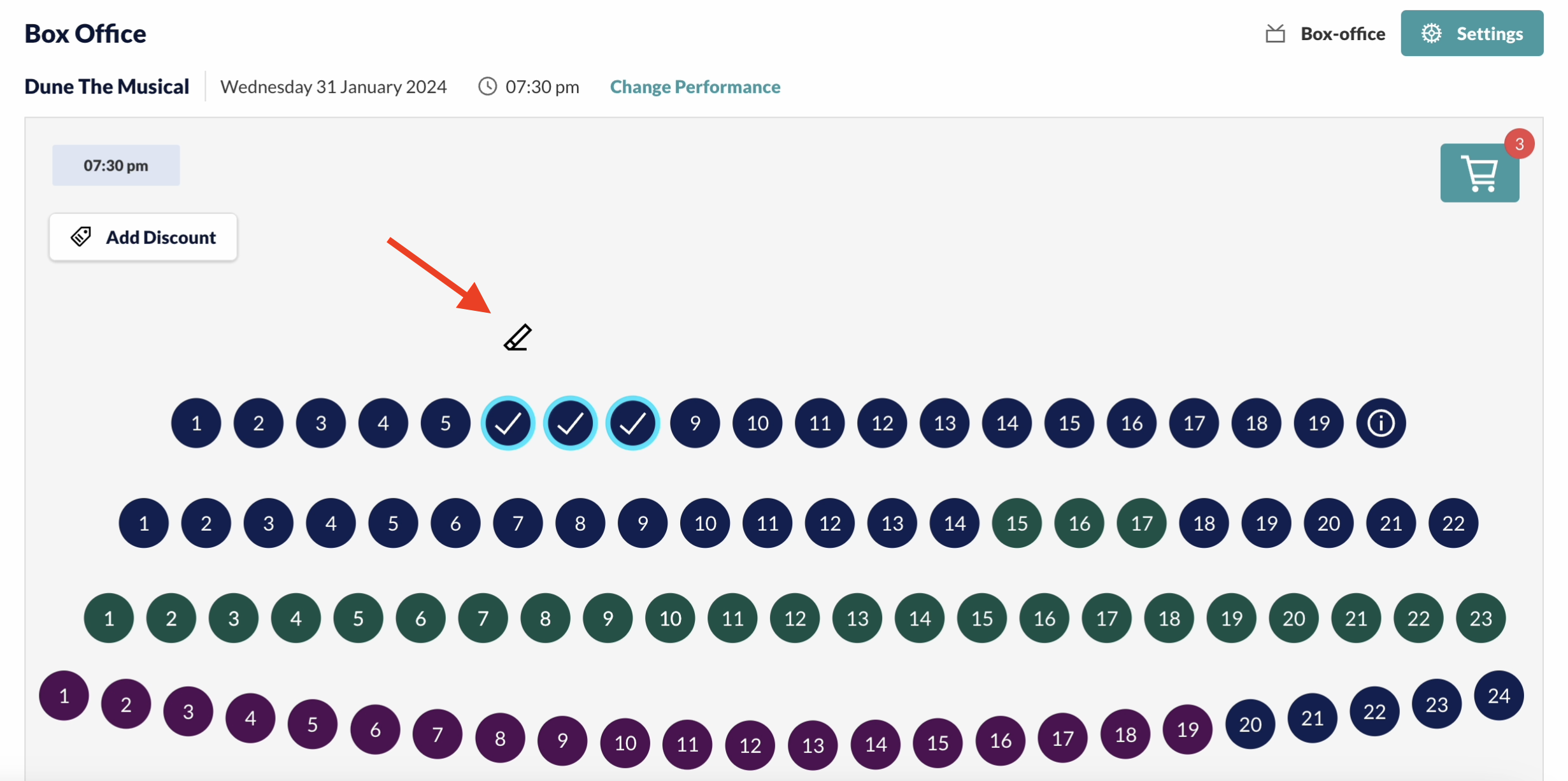Select navy seat 24 in the bottom row
The height and width of the screenshot is (781, 1568).
click(1498, 696)
